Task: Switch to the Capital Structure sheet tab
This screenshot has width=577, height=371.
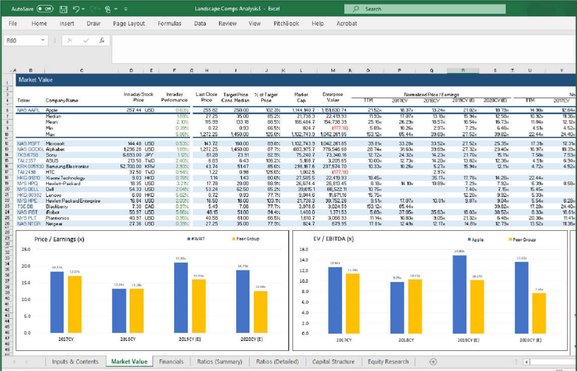Action: coord(333,361)
